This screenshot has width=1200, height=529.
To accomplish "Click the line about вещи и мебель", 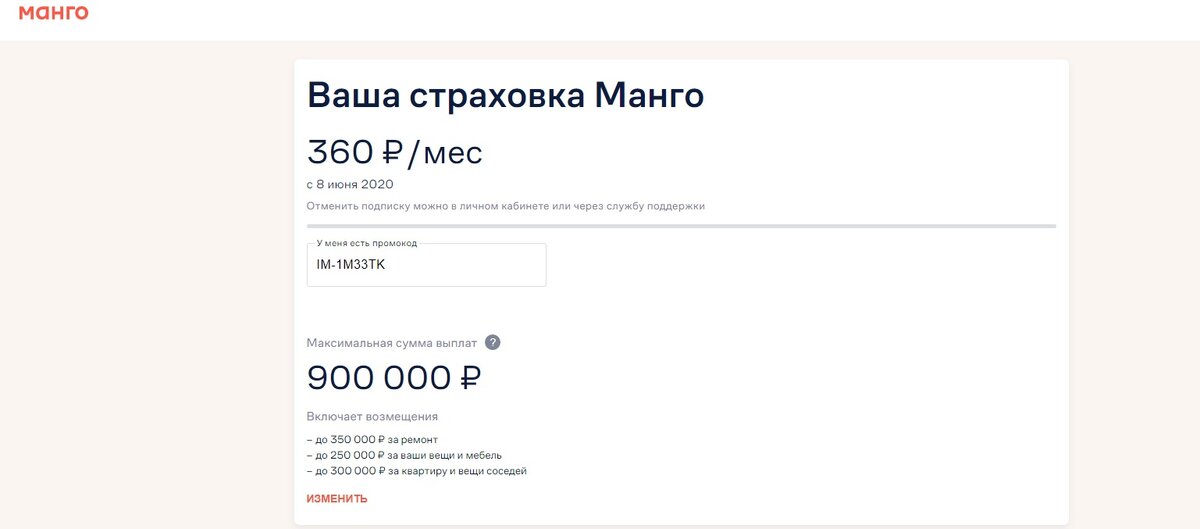I will 397,455.
